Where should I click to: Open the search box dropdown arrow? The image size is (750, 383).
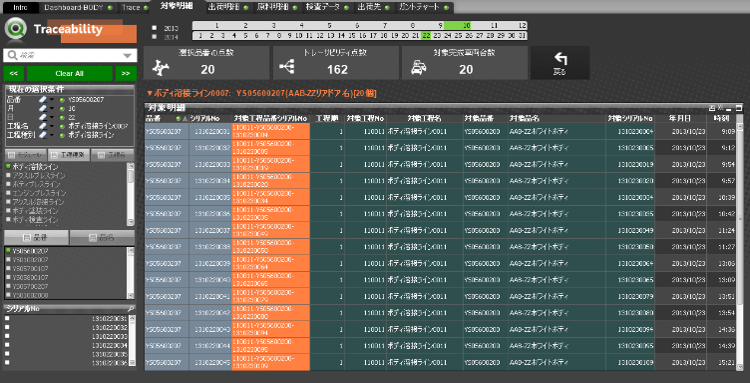[x=127, y=56]
